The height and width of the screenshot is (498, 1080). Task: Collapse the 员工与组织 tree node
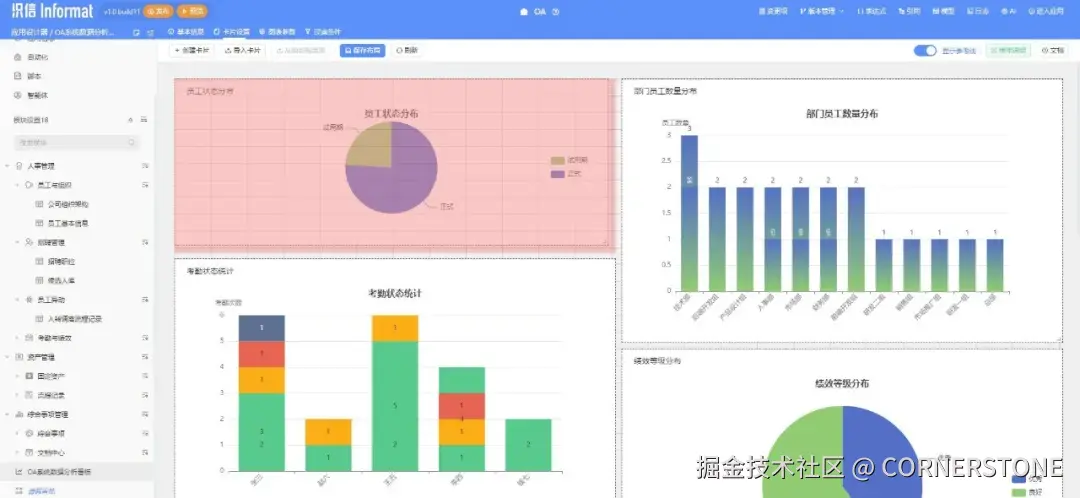17,185
